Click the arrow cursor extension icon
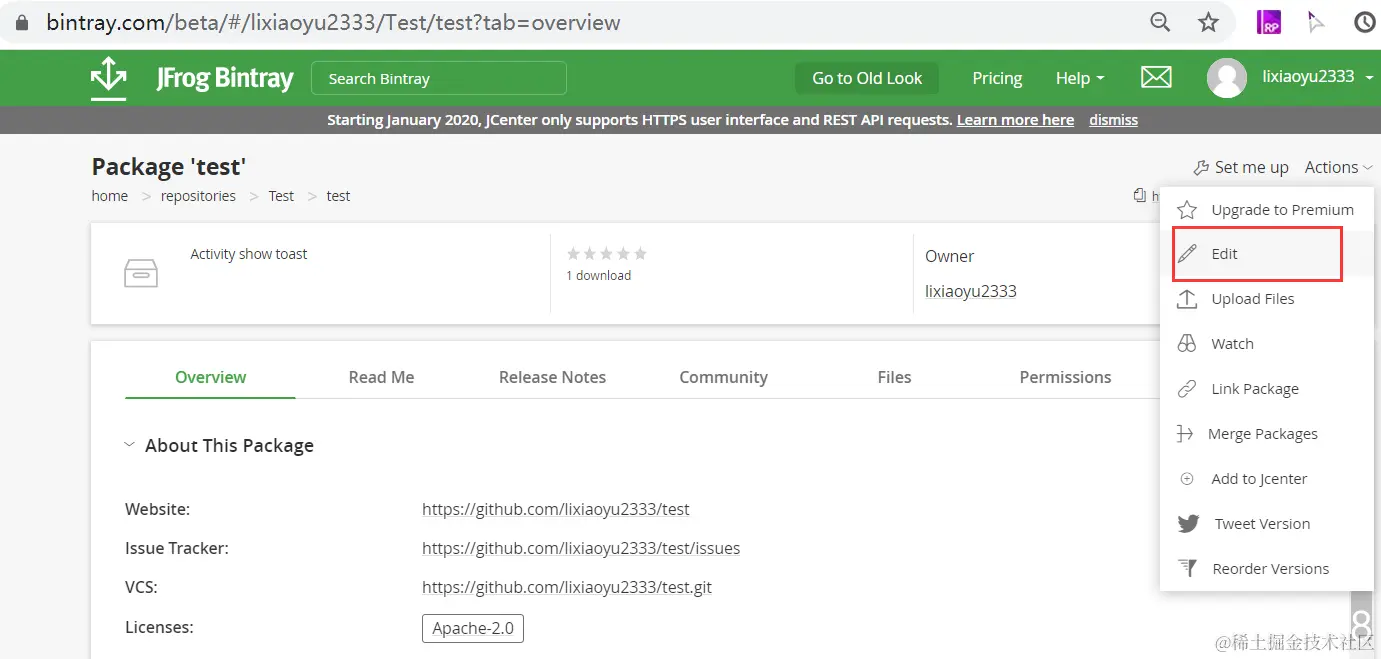Screen dimensions: 1381x659 (x=1317, y=22)
